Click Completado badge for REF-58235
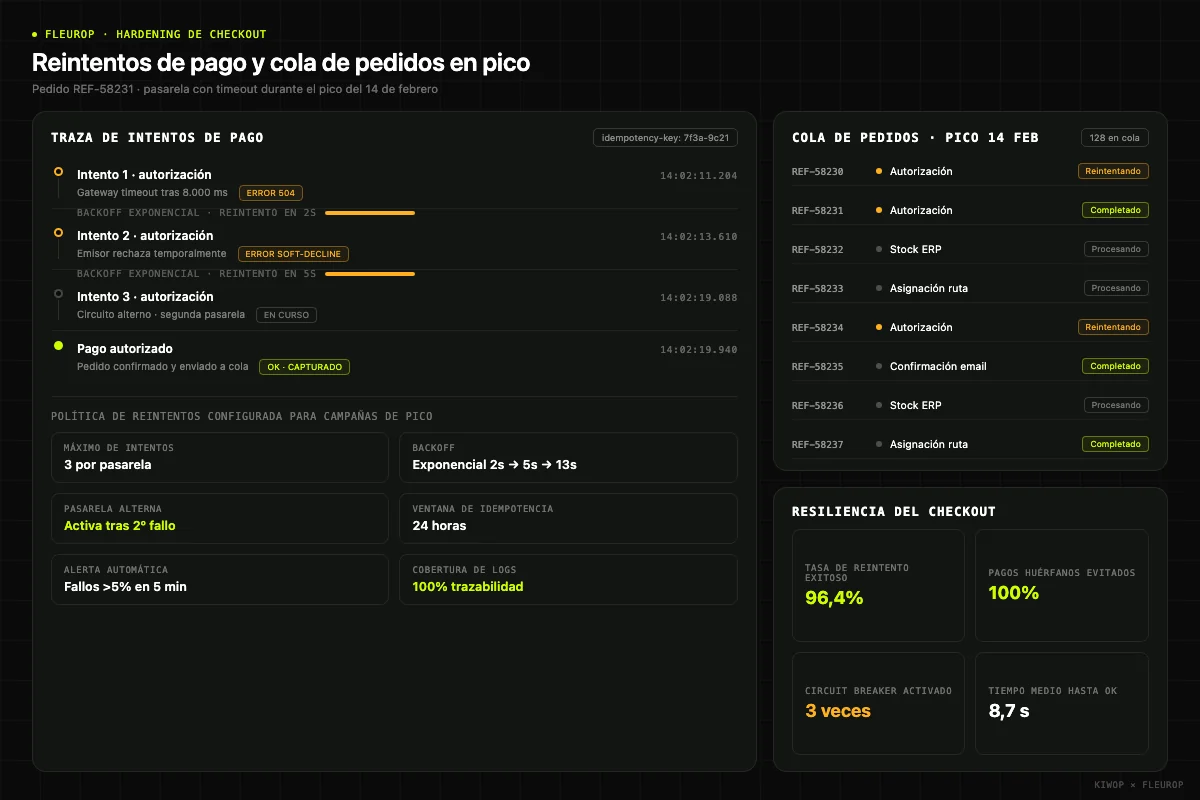The height and width of the screenshot is (800, 1200). click(1115, 366)
